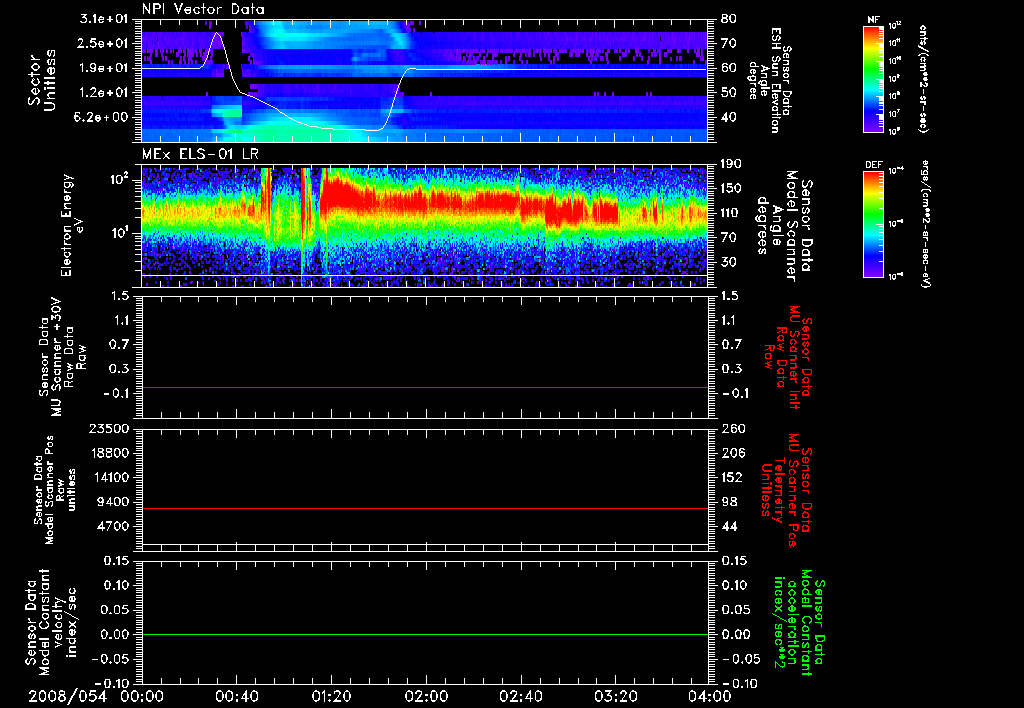The height and width of the screenshot is (708, 1024).
Task: Click the "1.9e+01" sector tick value
Action: (104, 68)
